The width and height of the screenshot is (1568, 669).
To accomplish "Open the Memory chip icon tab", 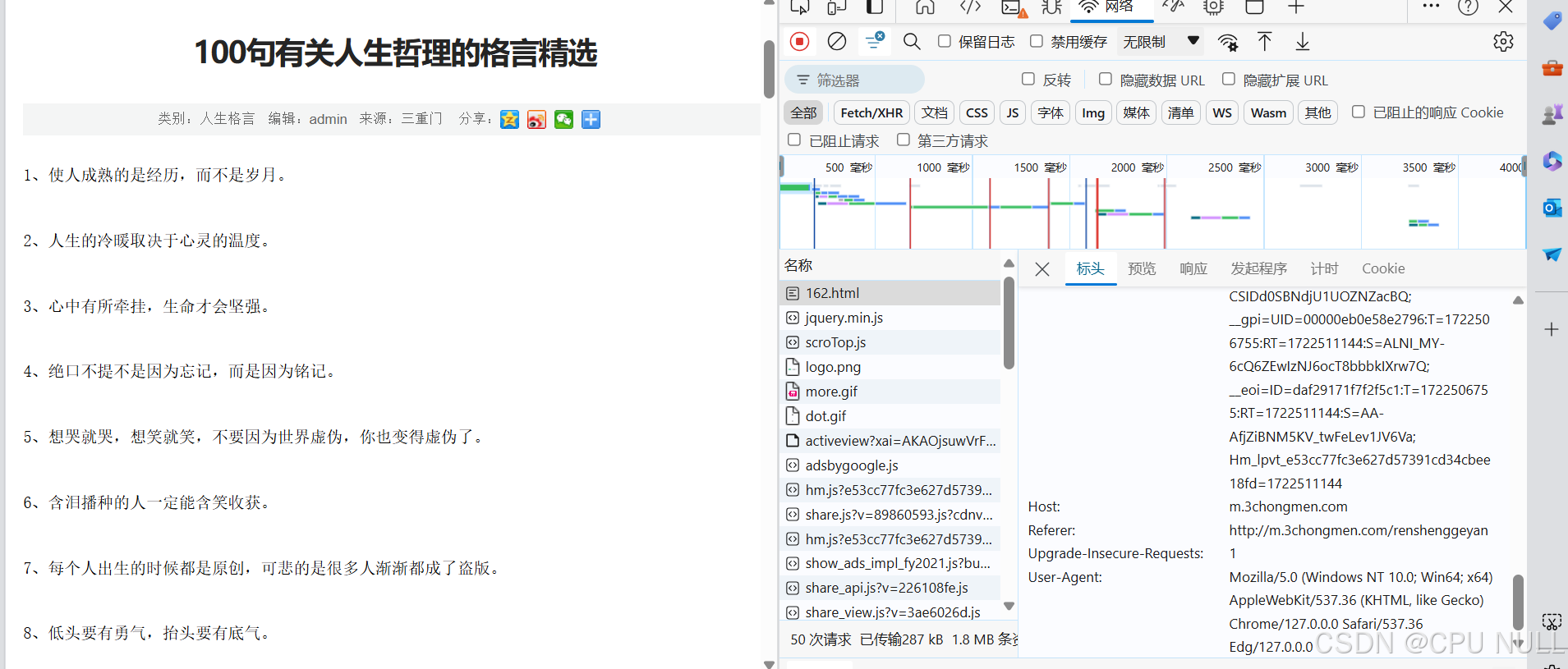I will [x=1213, y=7].
